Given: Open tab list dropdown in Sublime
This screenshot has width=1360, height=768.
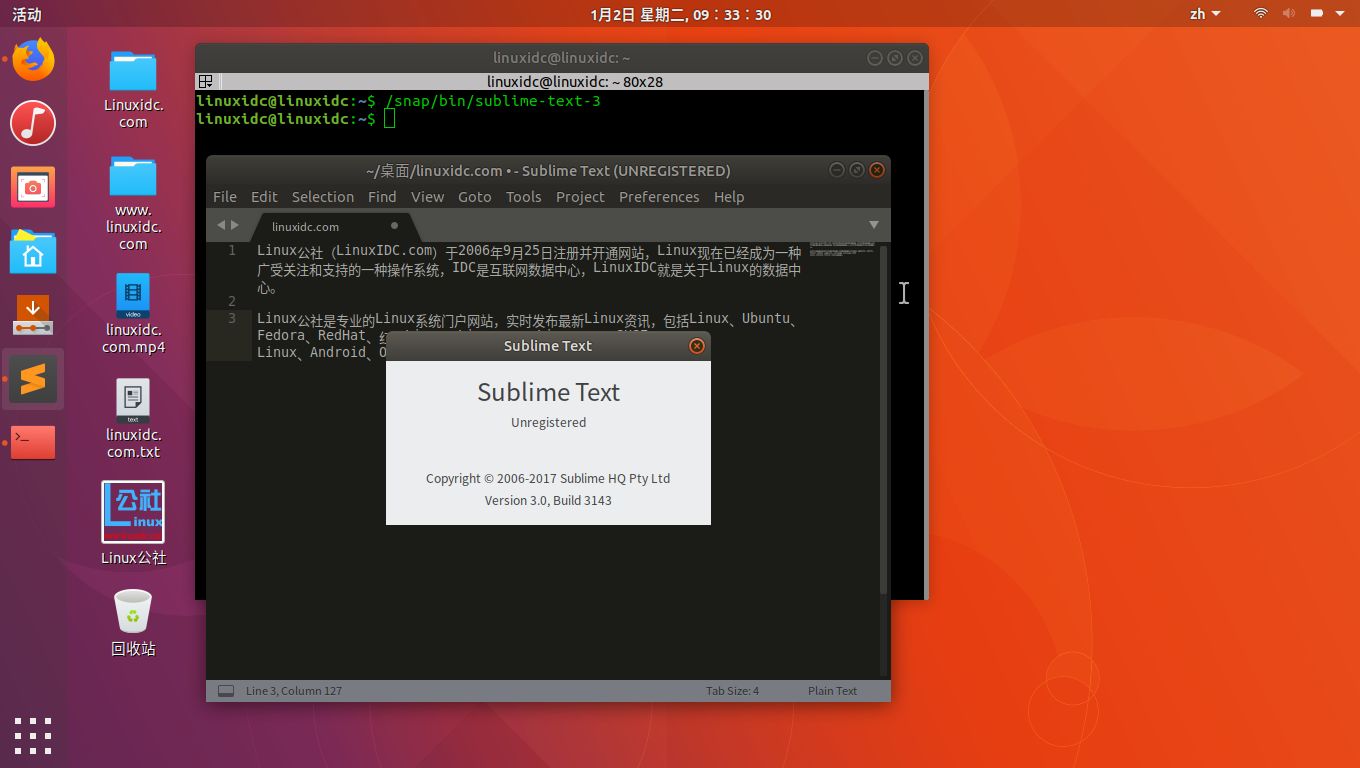Looking at the screenshot, I should [x=873, y=225].
